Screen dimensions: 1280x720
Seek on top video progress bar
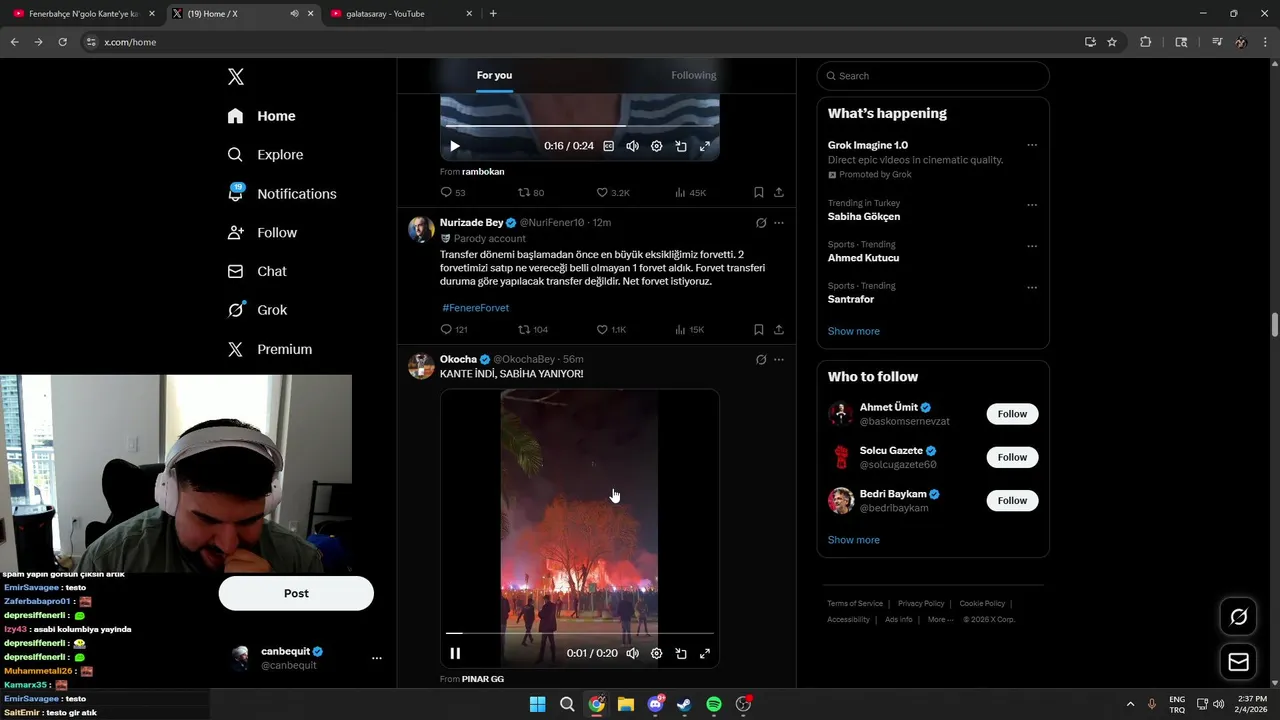(580, 126)
